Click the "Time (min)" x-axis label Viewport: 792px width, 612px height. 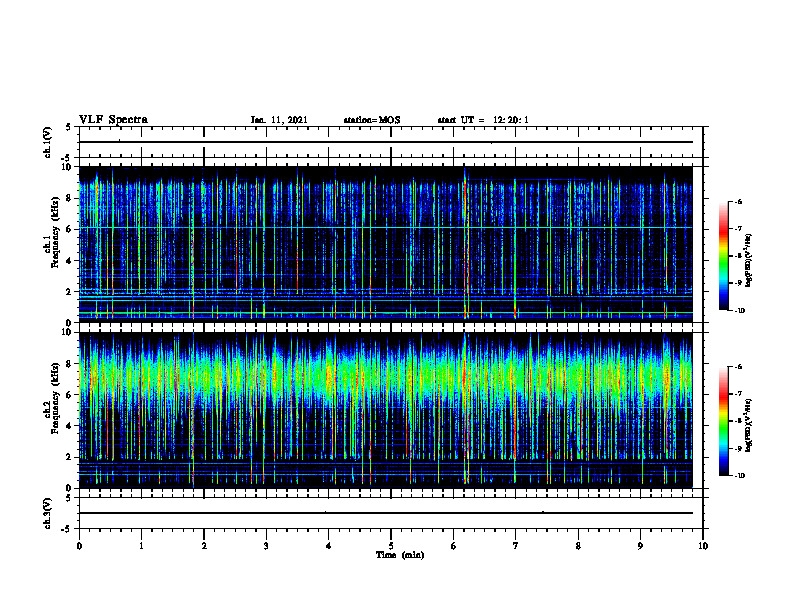coord(400,555)
